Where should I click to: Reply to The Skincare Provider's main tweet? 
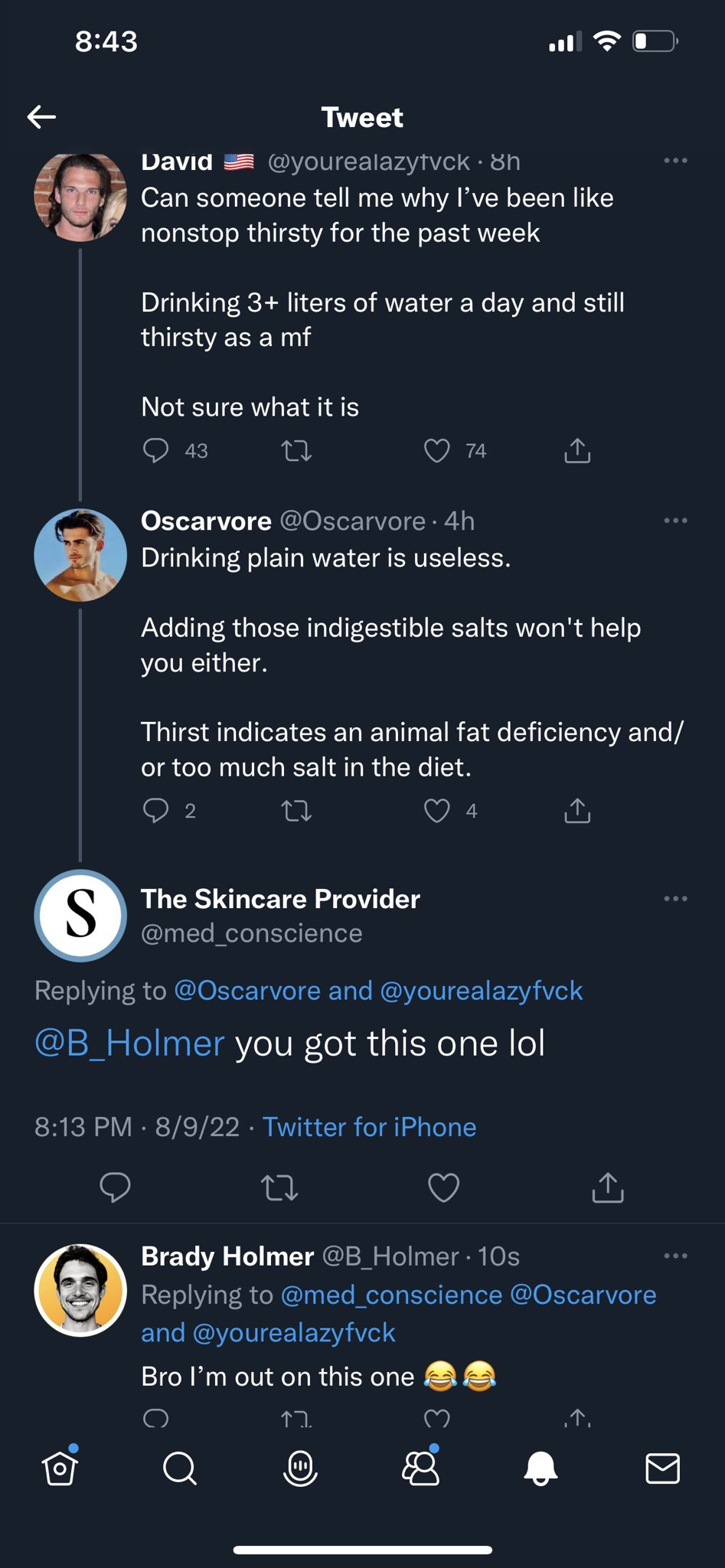click(x=116, y=1187)
